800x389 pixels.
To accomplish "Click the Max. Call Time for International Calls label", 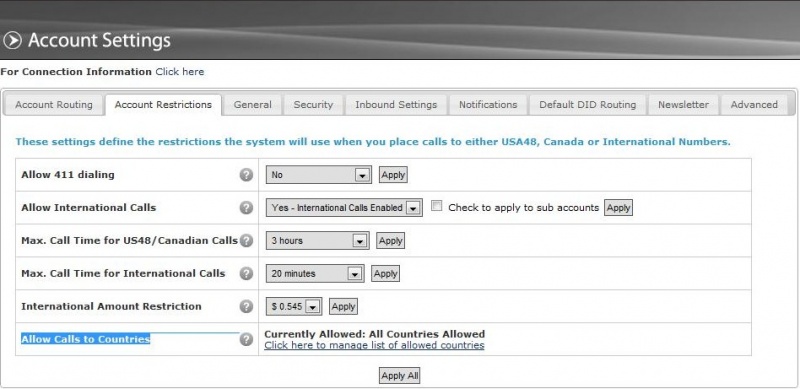I will pyautogui.click(x=123, y=274).
